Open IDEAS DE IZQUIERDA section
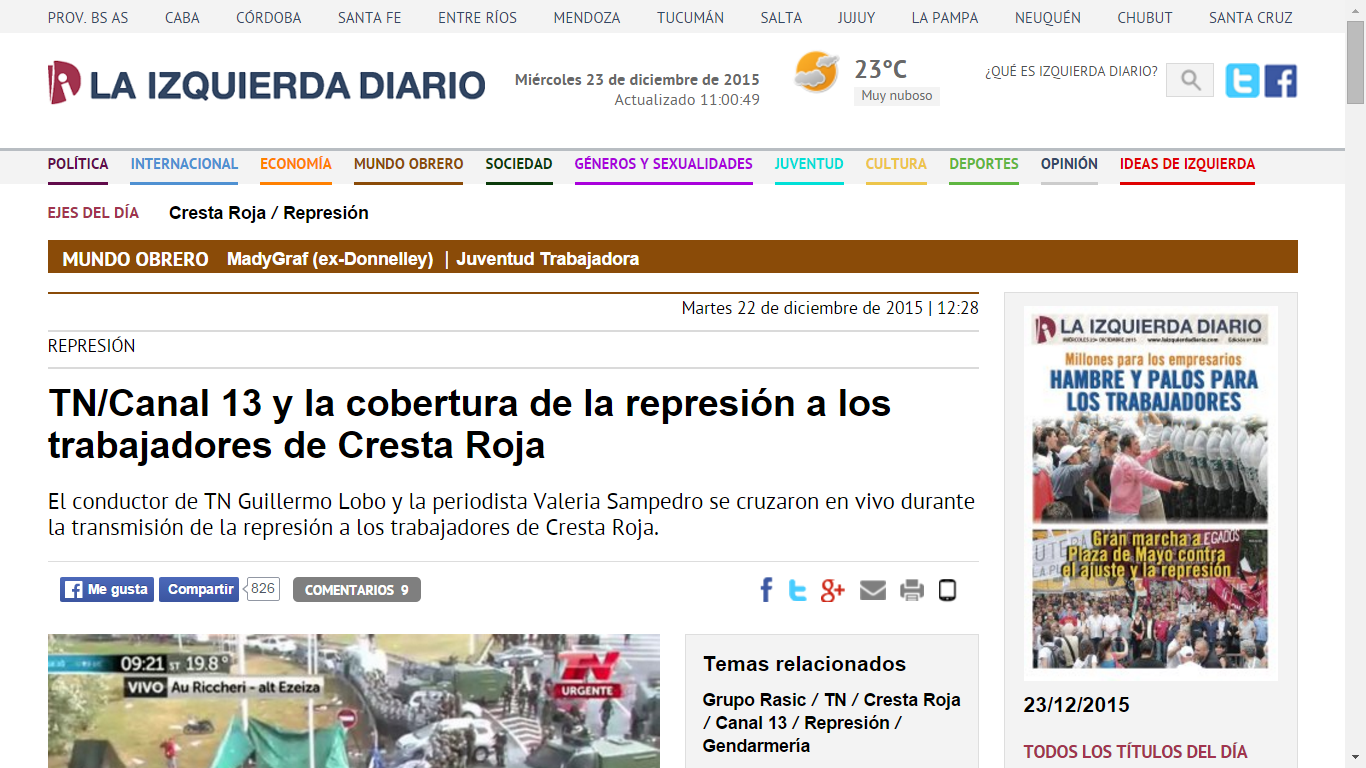The image size is (1366, 768). (1187, 164)
